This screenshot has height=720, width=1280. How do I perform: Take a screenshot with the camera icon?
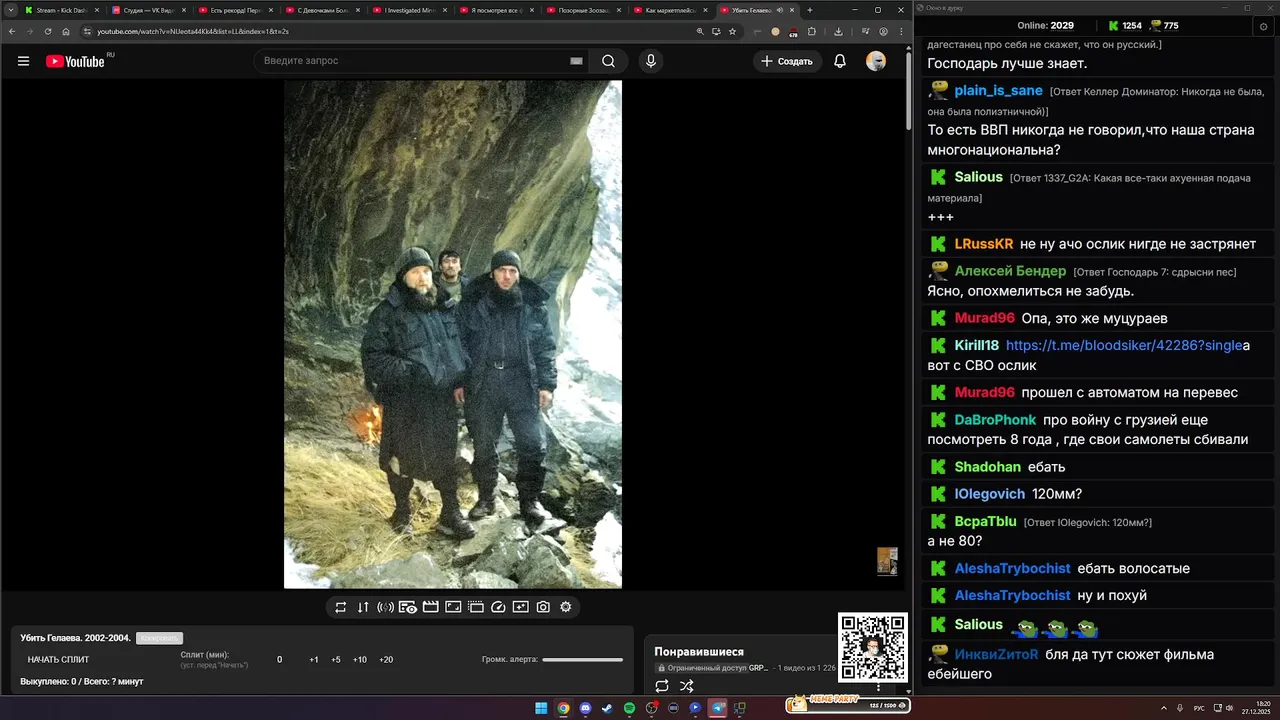[x=543, y=607]
